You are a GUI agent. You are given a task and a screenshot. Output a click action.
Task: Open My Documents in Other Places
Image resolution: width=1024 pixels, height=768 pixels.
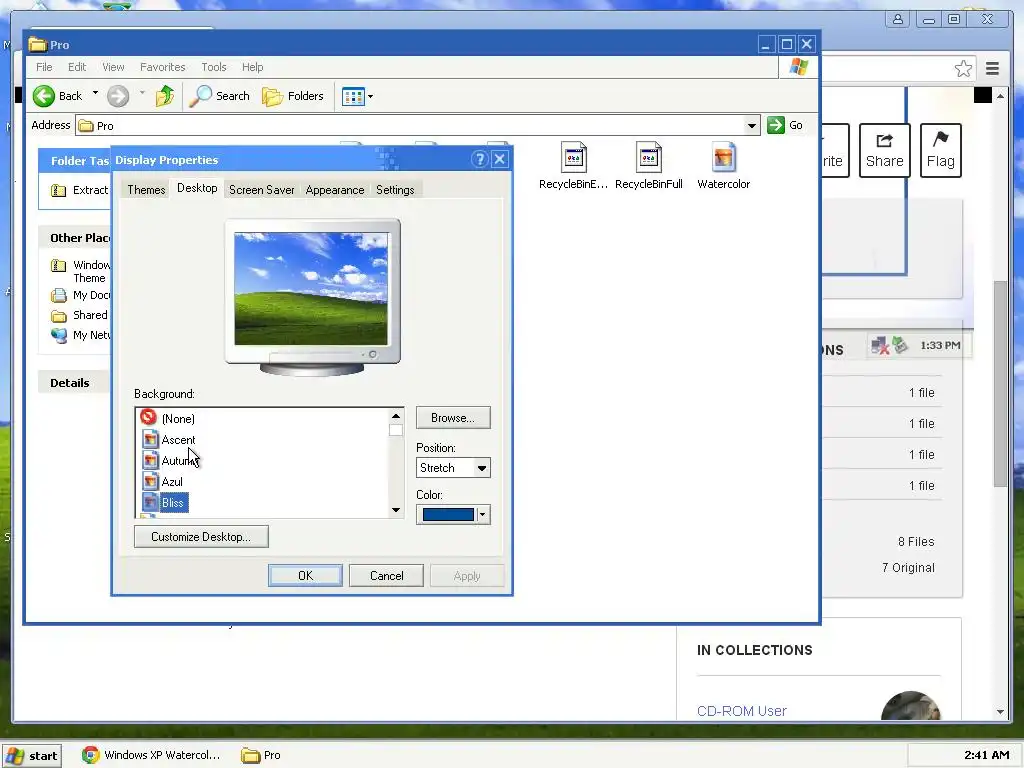pos(81,295)
